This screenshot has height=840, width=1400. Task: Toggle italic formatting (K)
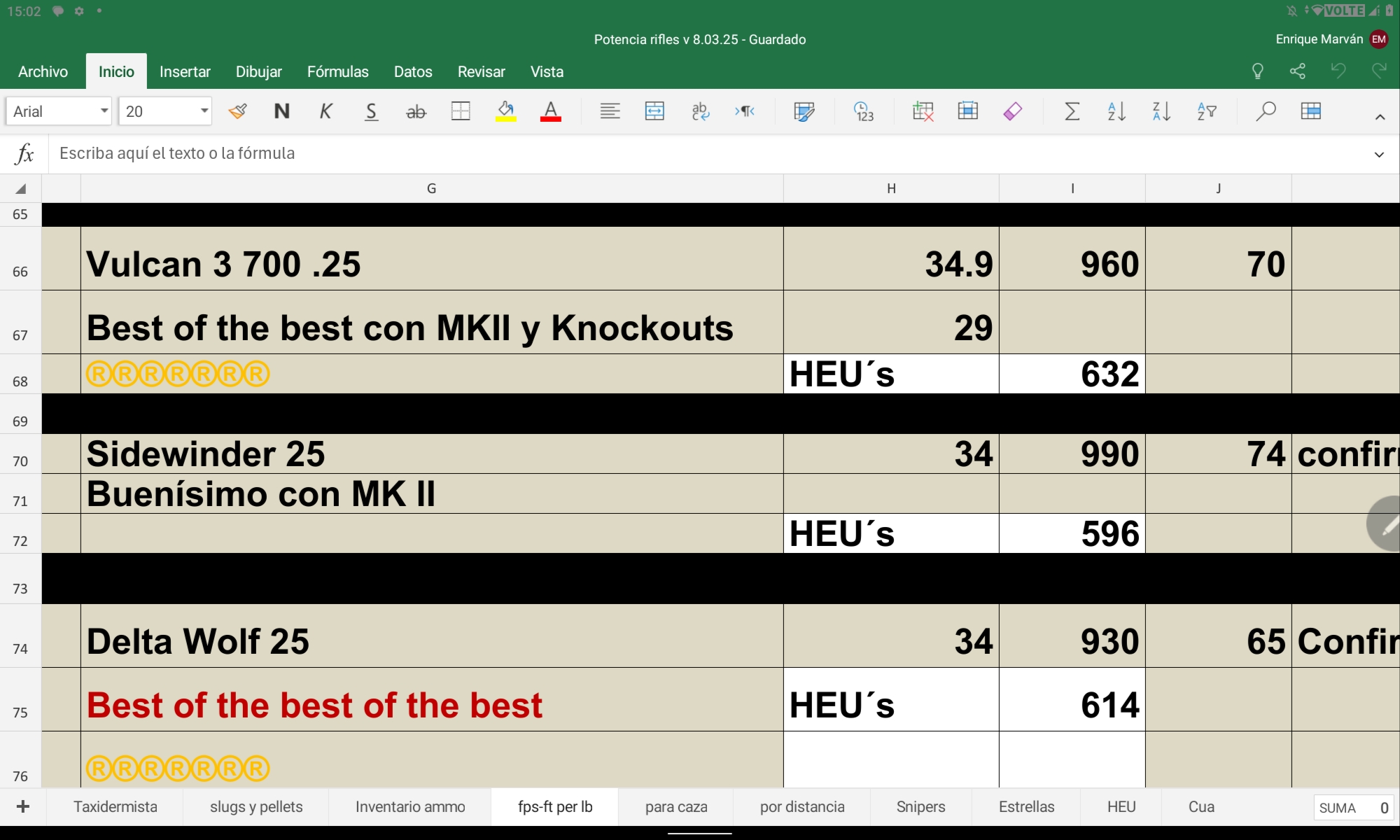click(x=325, y=111)
